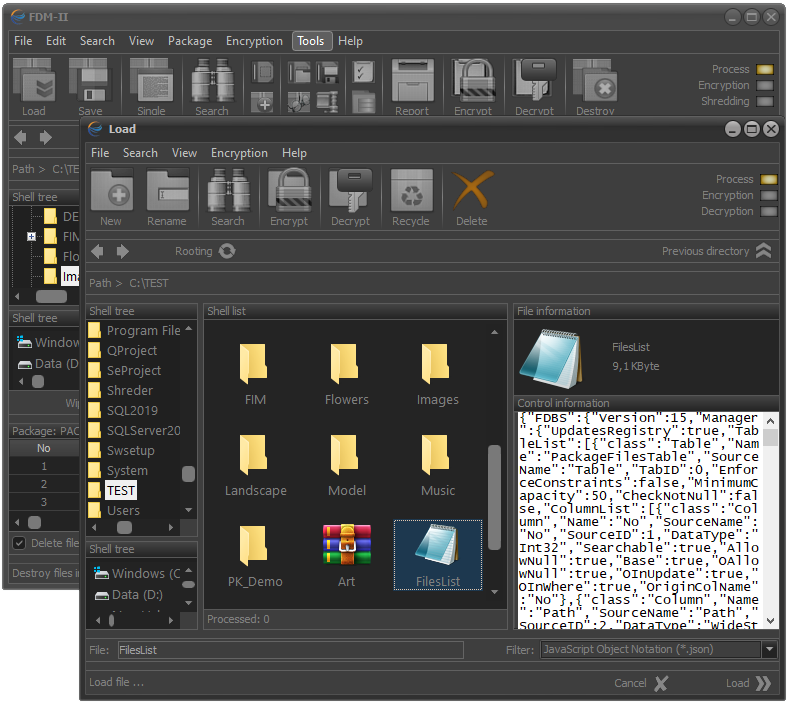Viewport: 788px width, 704px height.
Task: Click the Rename icon in Load toolbar
Action: [167, 191]
